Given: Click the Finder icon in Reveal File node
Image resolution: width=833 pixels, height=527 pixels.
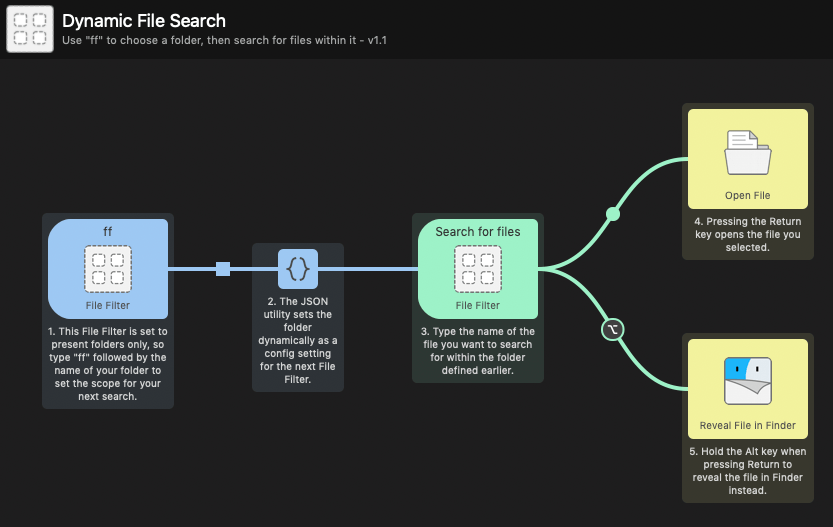Looking at the screenshot, I should tap(747, 381).
